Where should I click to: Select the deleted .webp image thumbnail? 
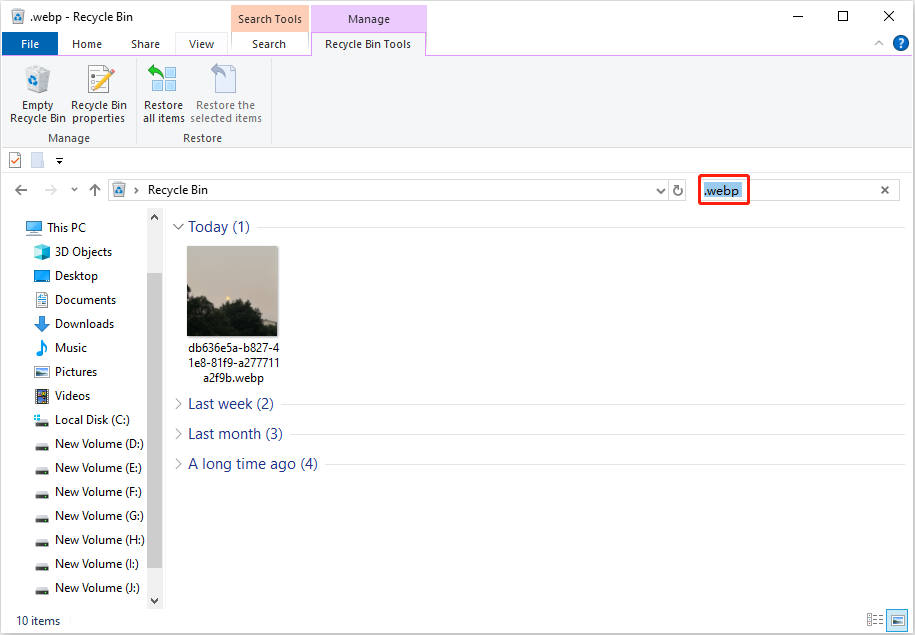tap(232, 291)
